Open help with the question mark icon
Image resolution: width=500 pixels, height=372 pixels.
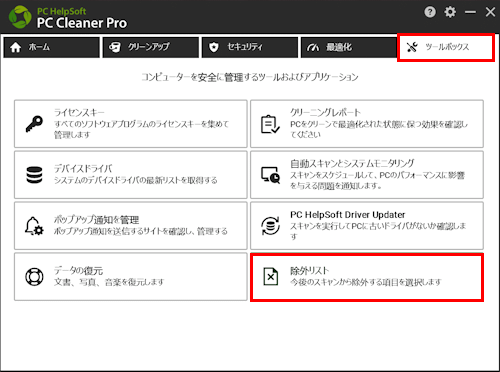click(430, 12)
